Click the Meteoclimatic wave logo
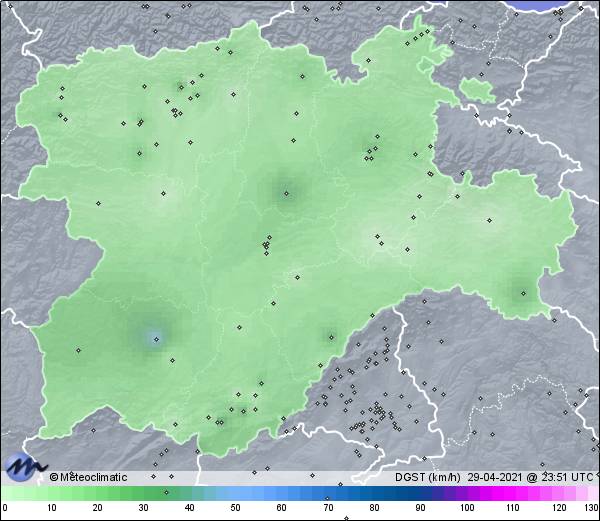The height and width of the screenshot is (521, 600). (25, 467)
